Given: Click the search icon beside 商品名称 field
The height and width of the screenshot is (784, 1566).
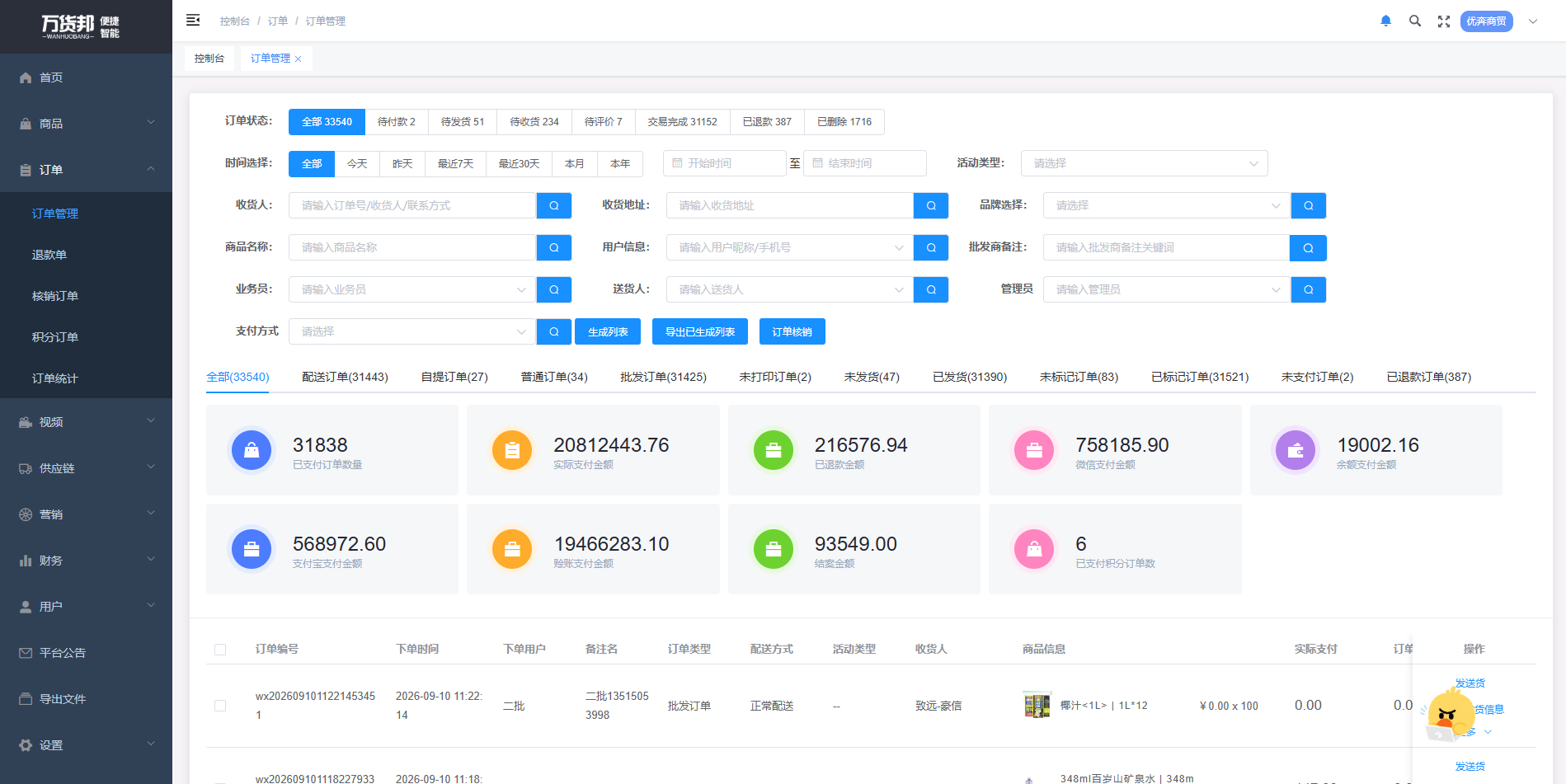Looking at the screenshot, I should coord(554,247).
